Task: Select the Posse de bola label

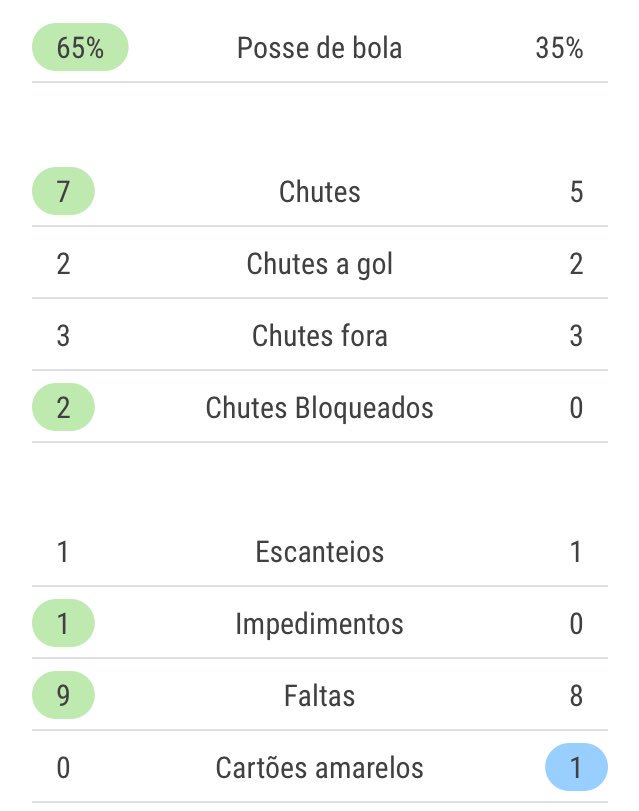Action: click(320, 48)
